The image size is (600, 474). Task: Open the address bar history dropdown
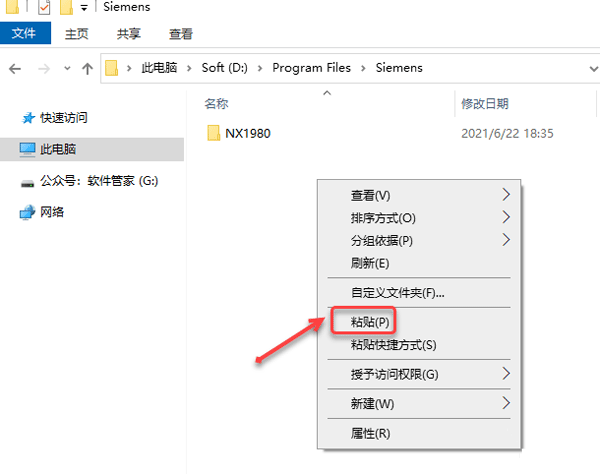coord(593,69)
